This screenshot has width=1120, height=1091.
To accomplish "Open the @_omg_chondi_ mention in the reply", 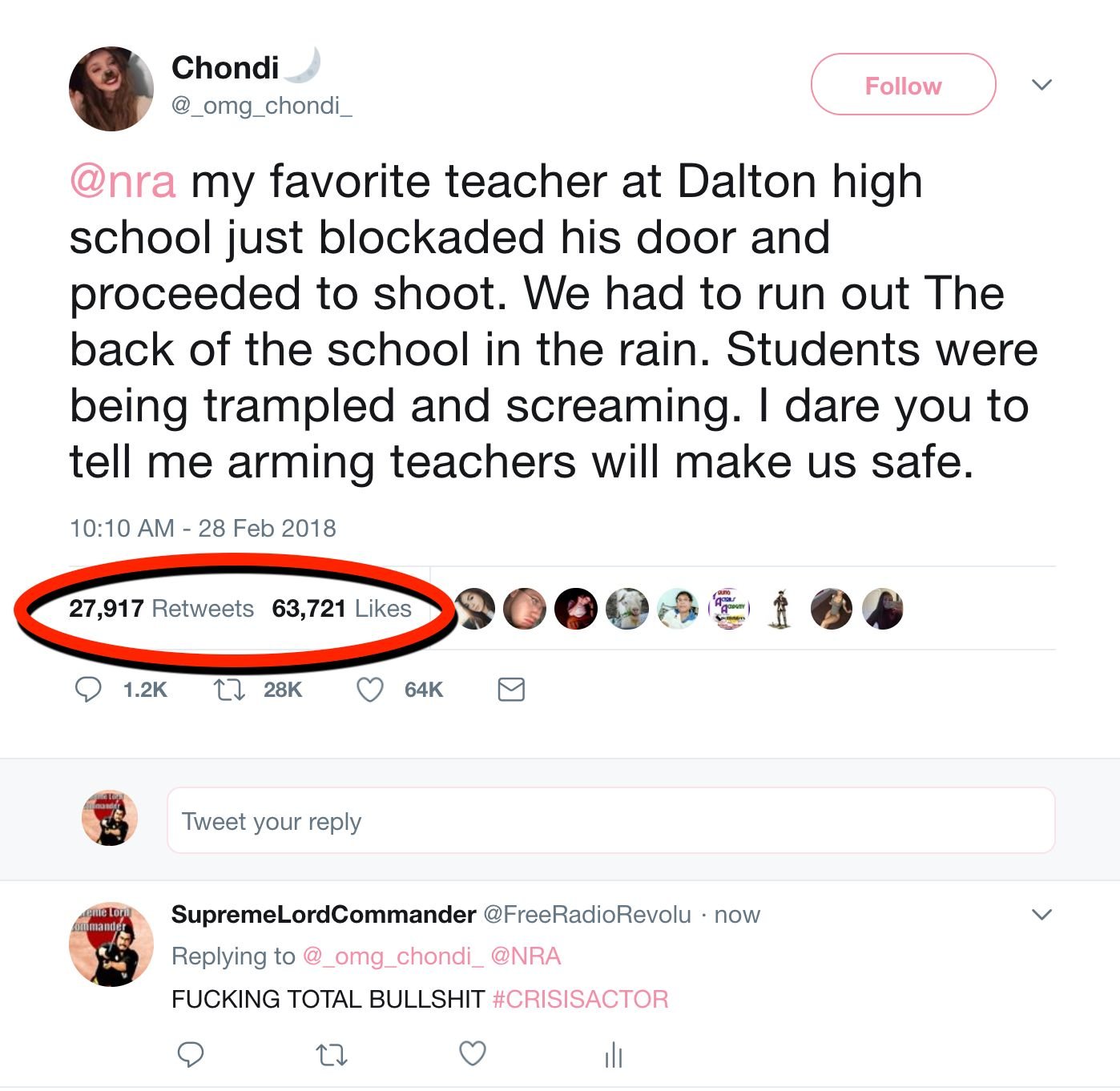I will tap(393, 956).
